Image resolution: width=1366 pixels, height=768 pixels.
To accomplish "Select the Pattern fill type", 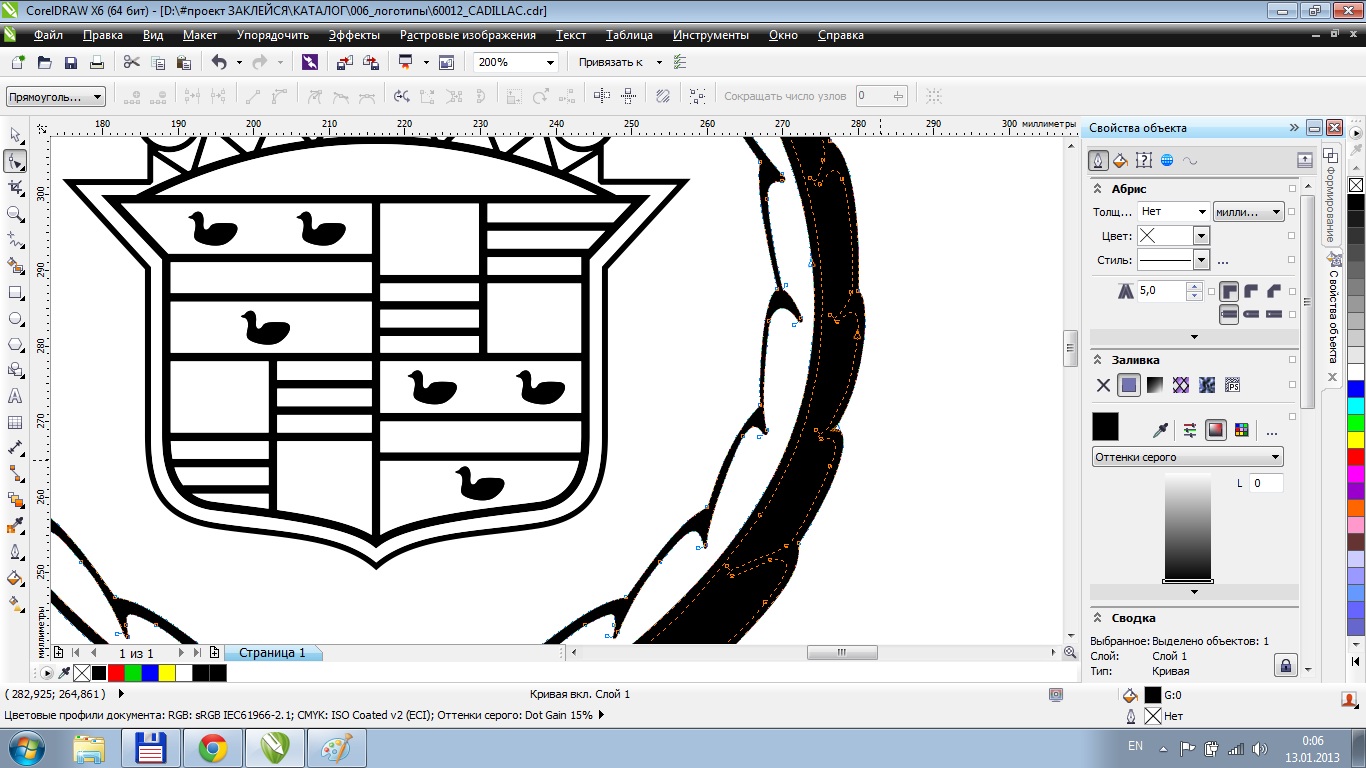I will (x=1181, y=385).
